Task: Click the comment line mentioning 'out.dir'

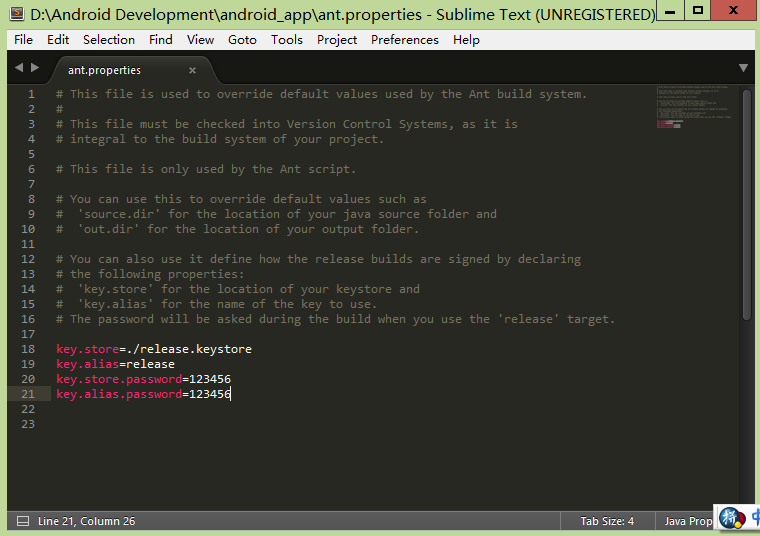Action: (x=238, y=229)
